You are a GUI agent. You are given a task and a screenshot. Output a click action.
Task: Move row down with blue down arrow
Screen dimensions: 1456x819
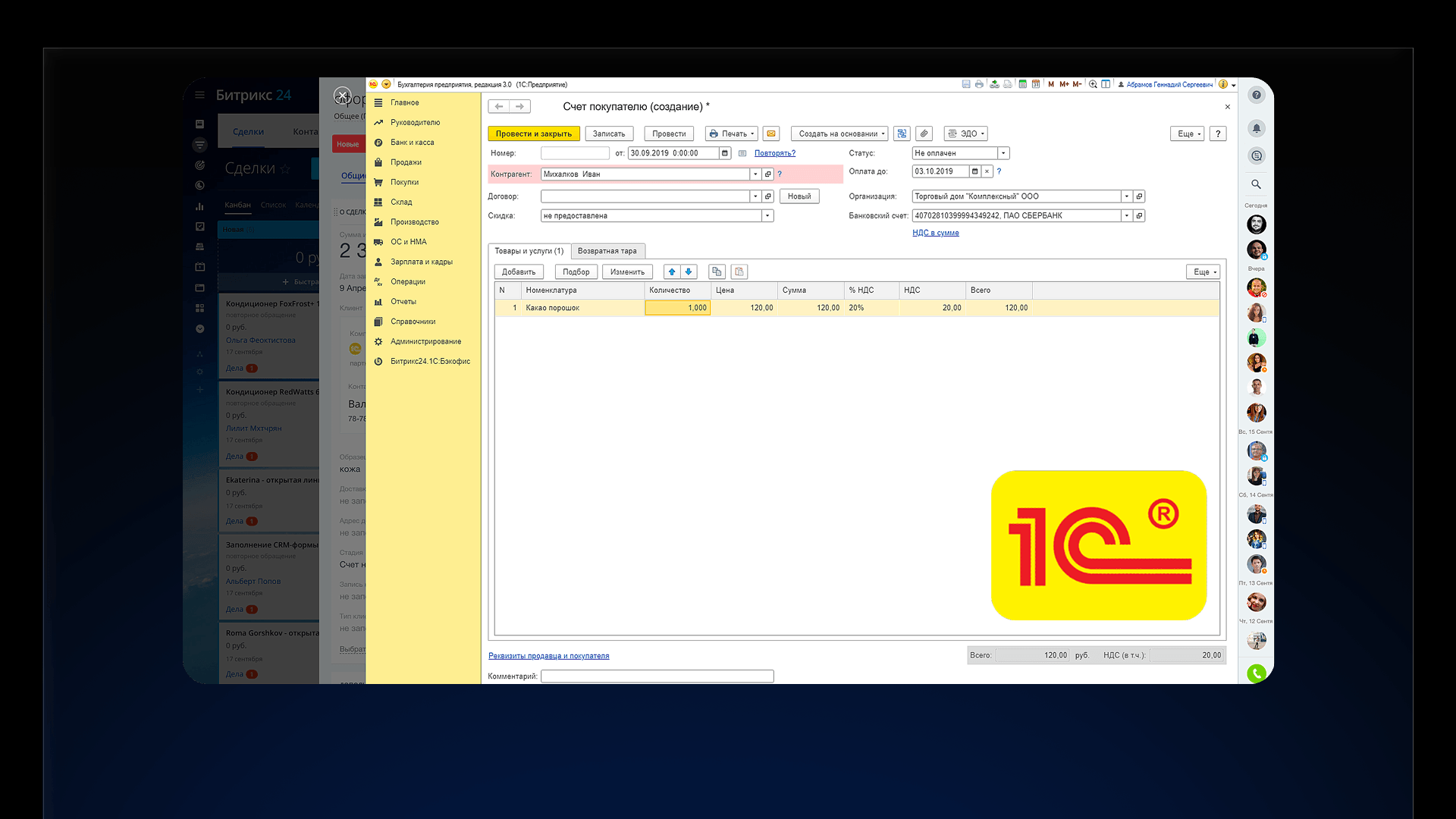[x=689, y=271]
